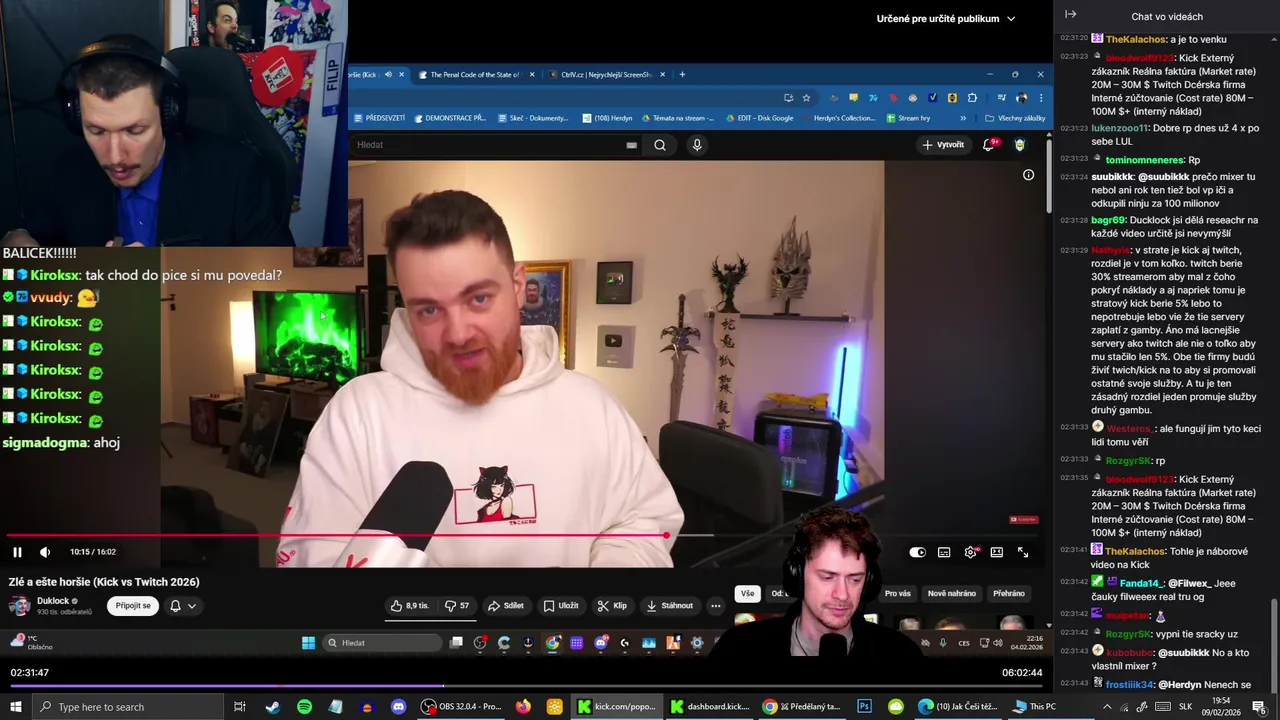Enter fullscreen on the YouTube player
This screenshot has width=1280, height=720.
pos(1023,552)
